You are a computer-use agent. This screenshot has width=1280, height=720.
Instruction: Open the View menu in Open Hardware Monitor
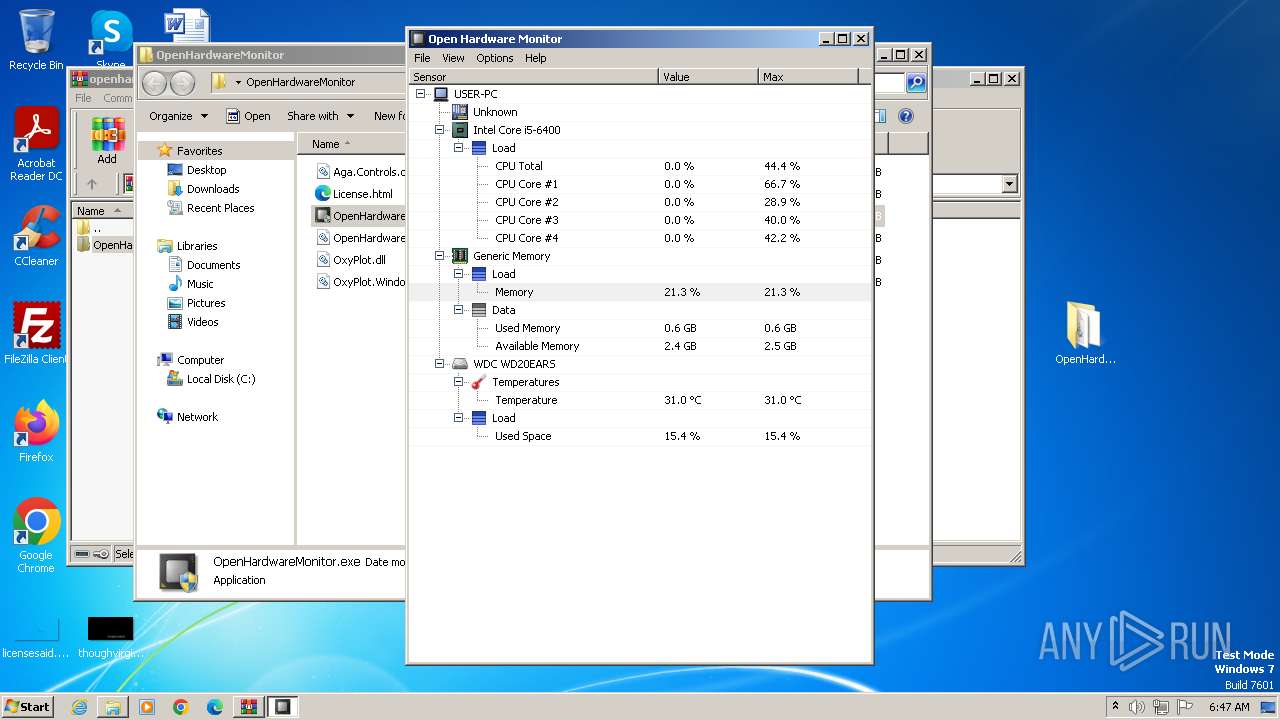click(x=453, y=58)
